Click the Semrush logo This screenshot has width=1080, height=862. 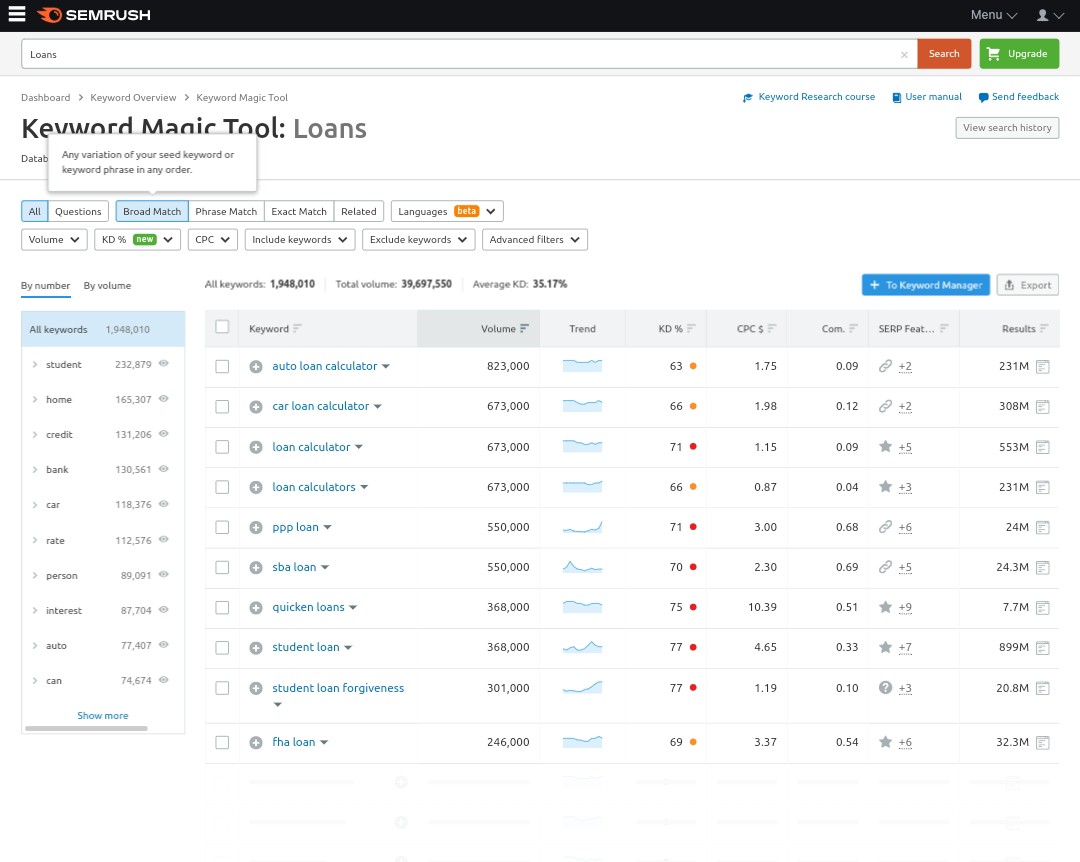[x=94, y=14]
